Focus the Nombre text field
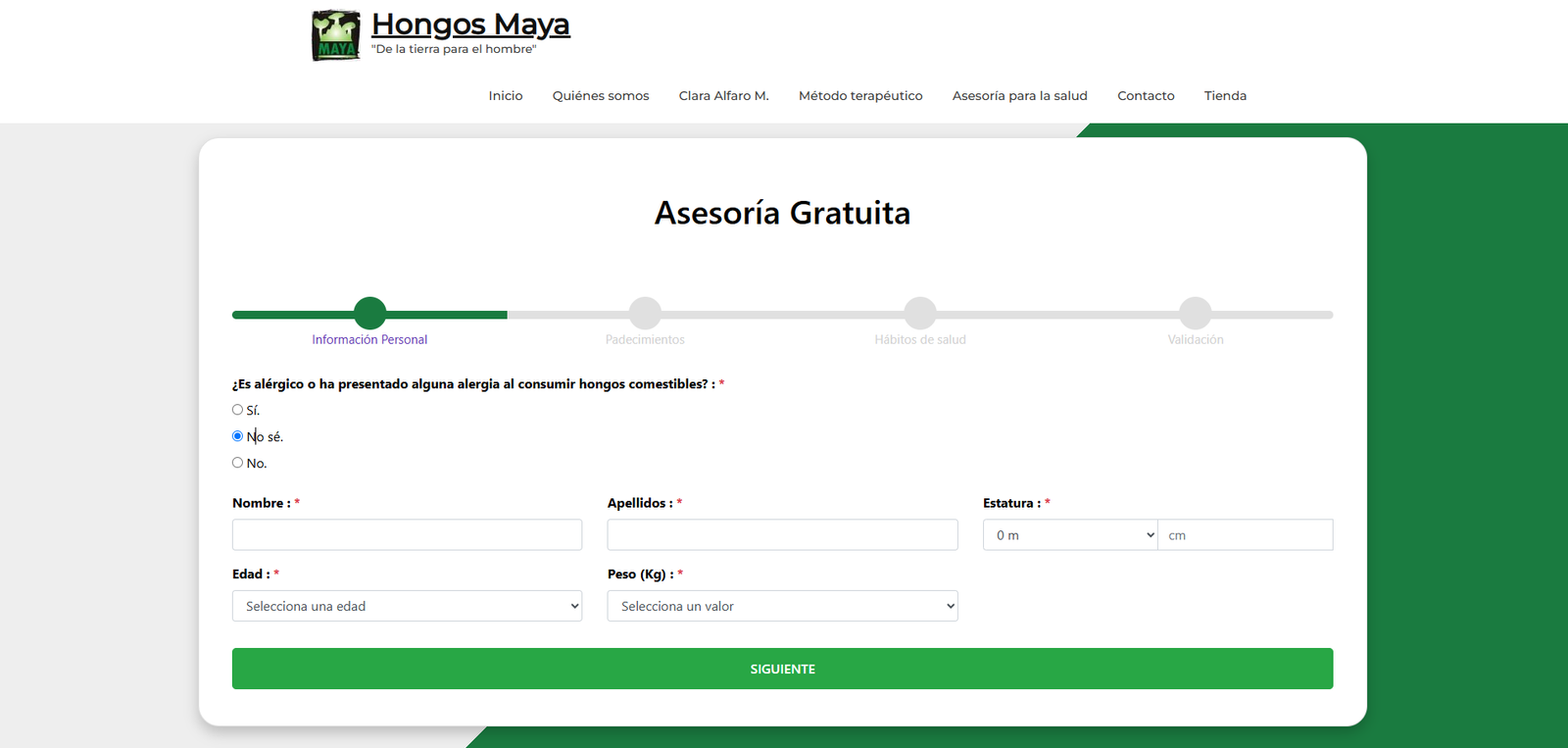1568x748 pixels. coord(407,535)
